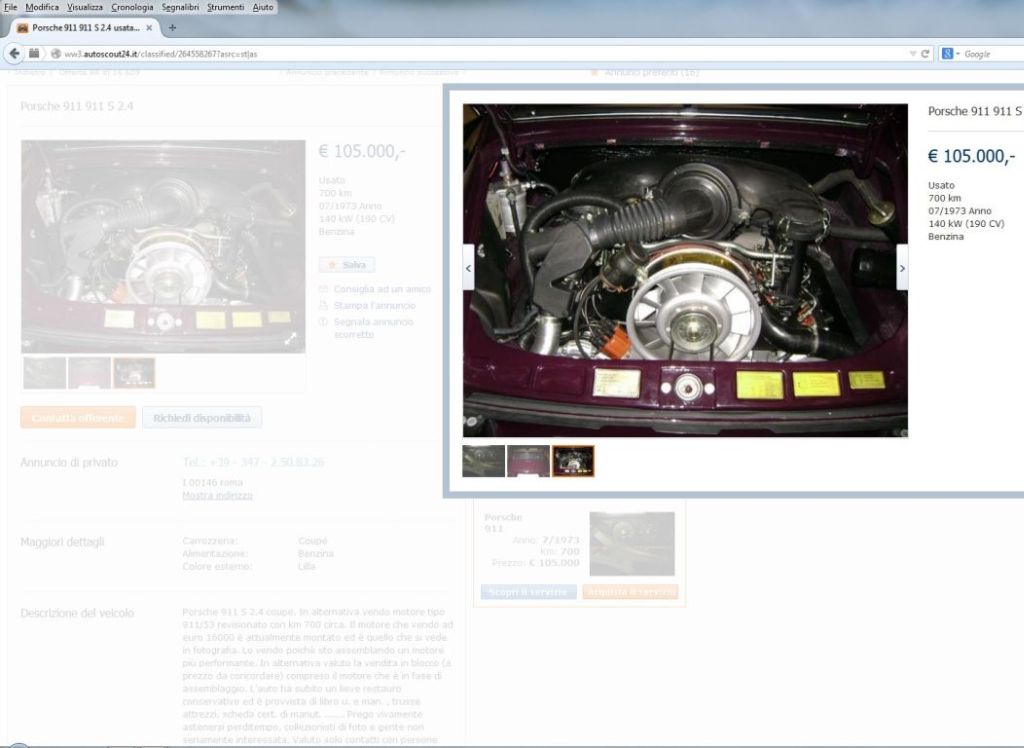Open the first thumbnail in the dimmed listing

(x=44, y=373)
